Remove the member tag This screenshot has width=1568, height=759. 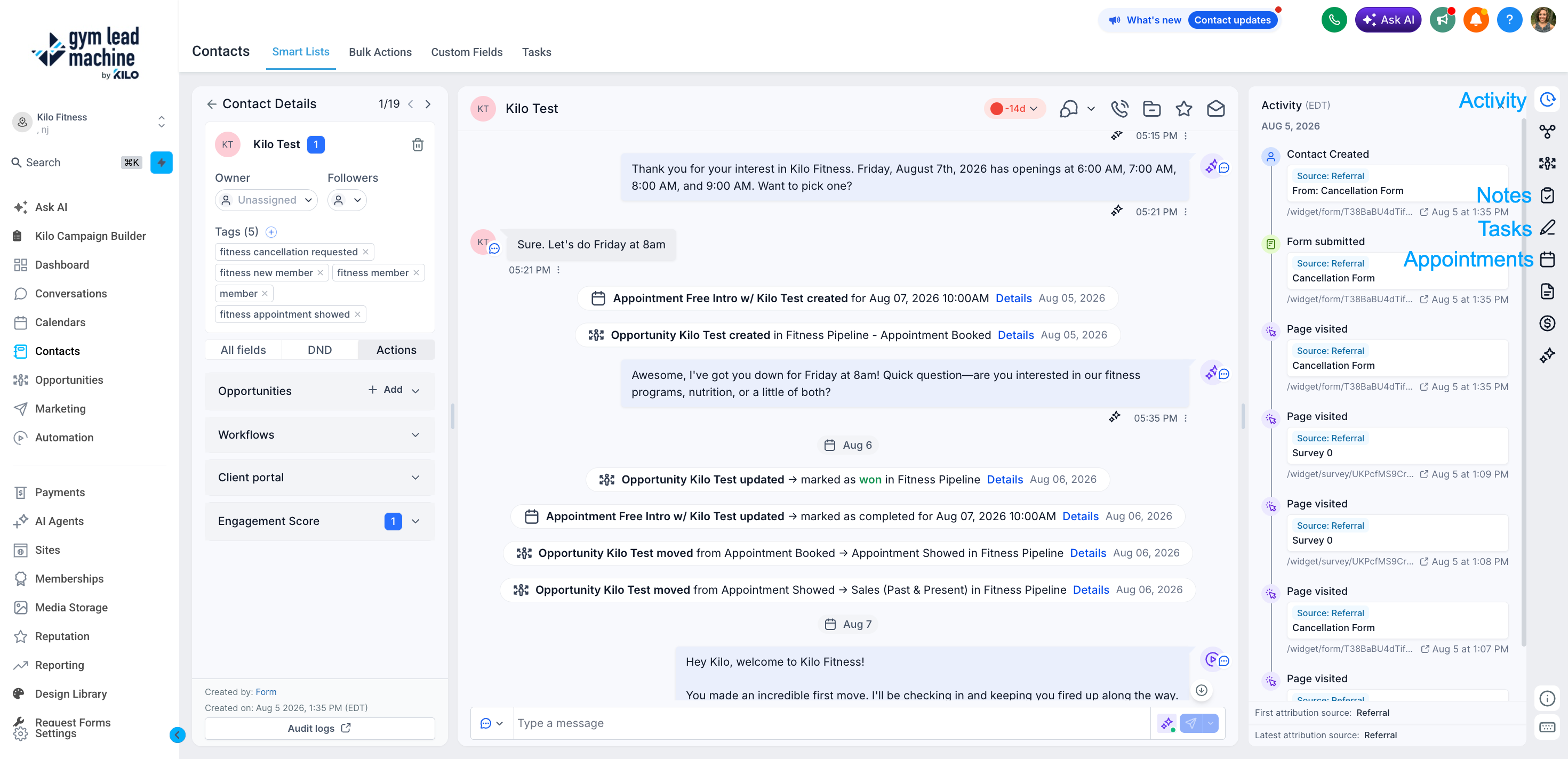pyautogui.click(x=265, y=293)
